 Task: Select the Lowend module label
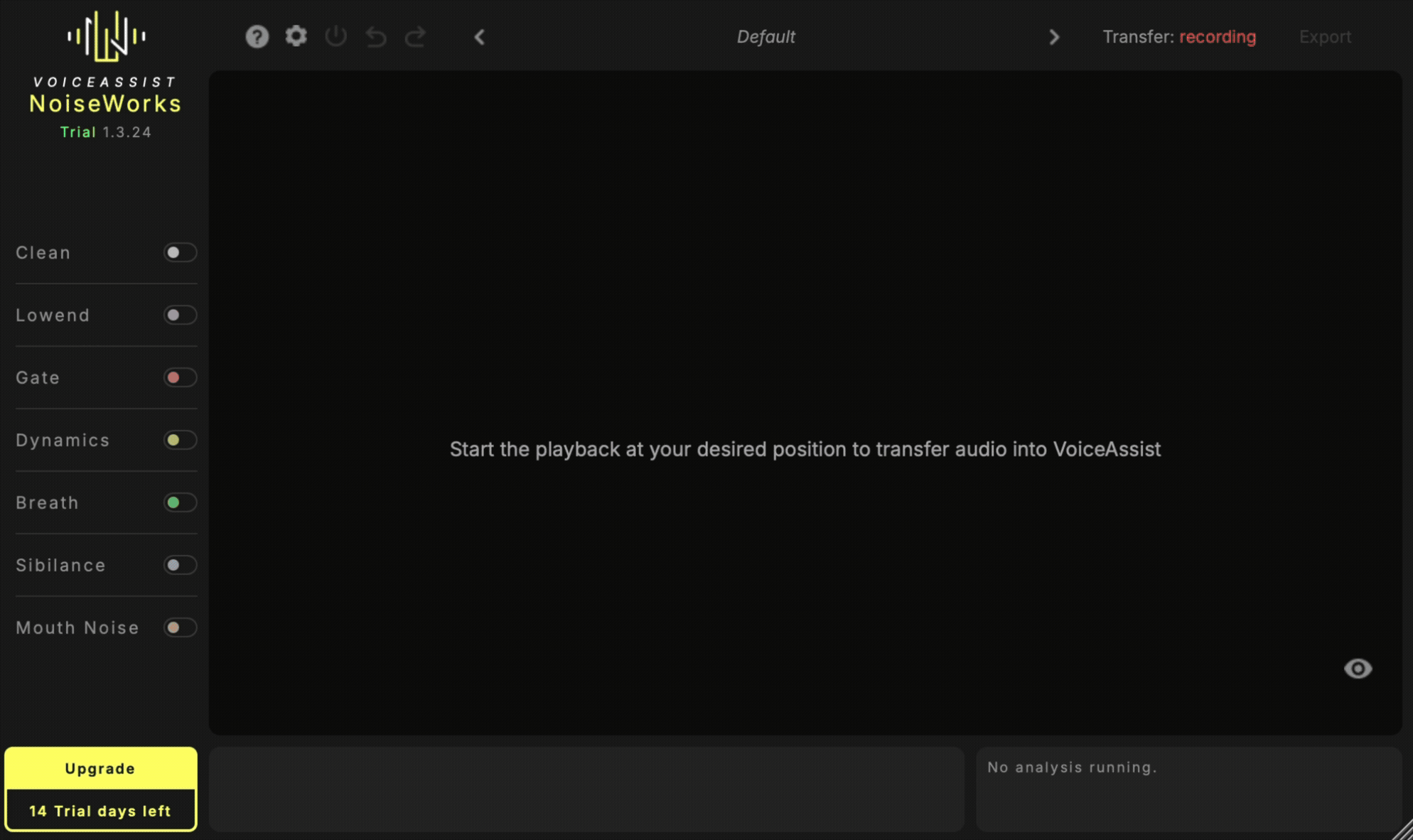[53, 316]
